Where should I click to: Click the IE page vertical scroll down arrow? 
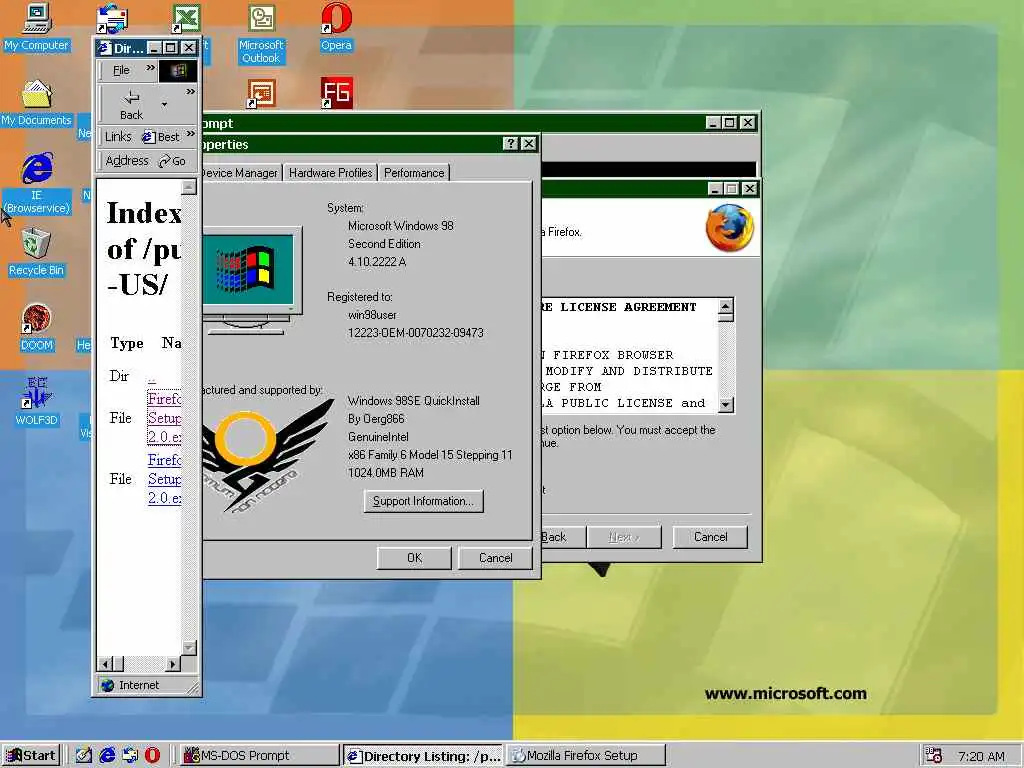(189, 648)
